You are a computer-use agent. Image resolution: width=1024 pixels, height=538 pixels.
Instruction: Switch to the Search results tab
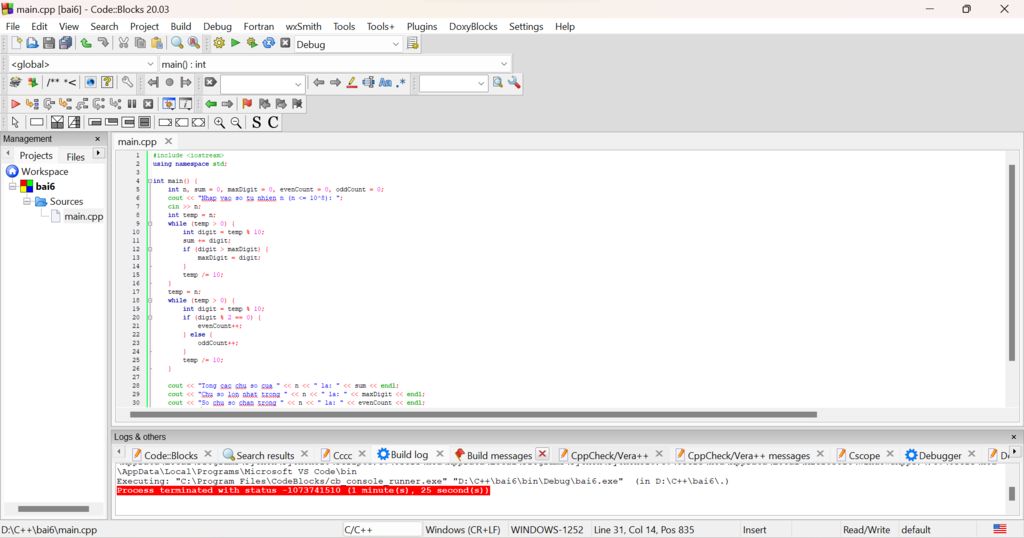(x=264, y=455)
